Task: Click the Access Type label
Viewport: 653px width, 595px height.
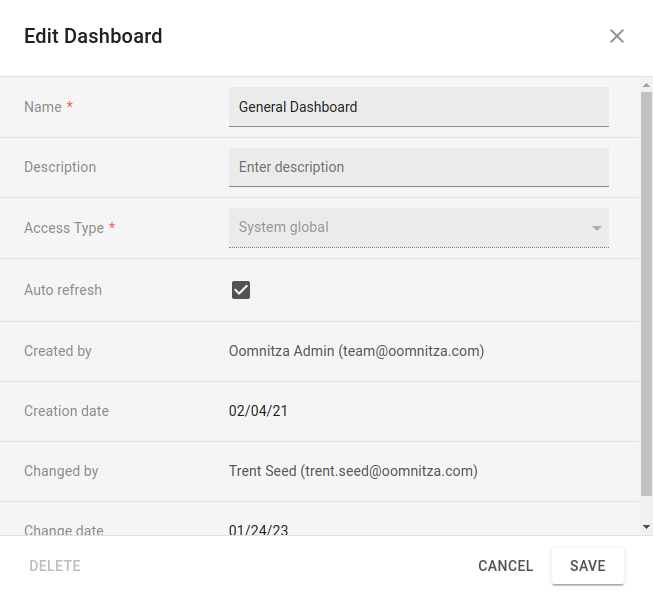Action: [64, 228]
